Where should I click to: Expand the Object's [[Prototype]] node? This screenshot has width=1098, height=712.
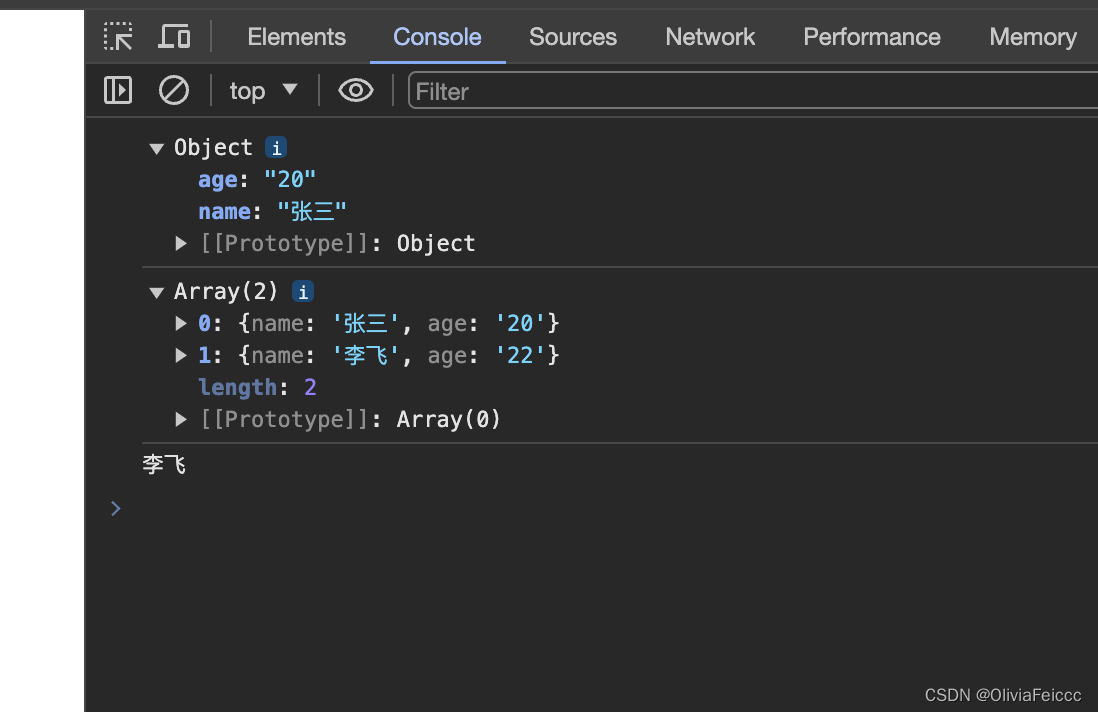pos(181,243)
